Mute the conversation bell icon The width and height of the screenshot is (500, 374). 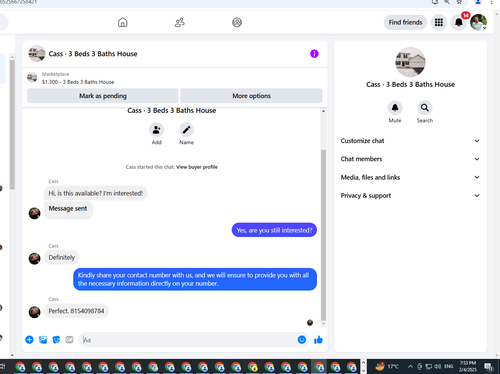tap(395, 108)
